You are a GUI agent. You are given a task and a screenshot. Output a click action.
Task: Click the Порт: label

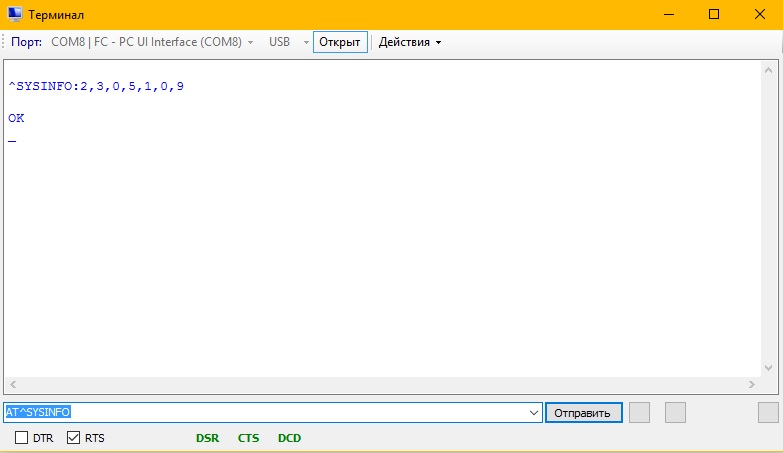(x=26, y=42)
